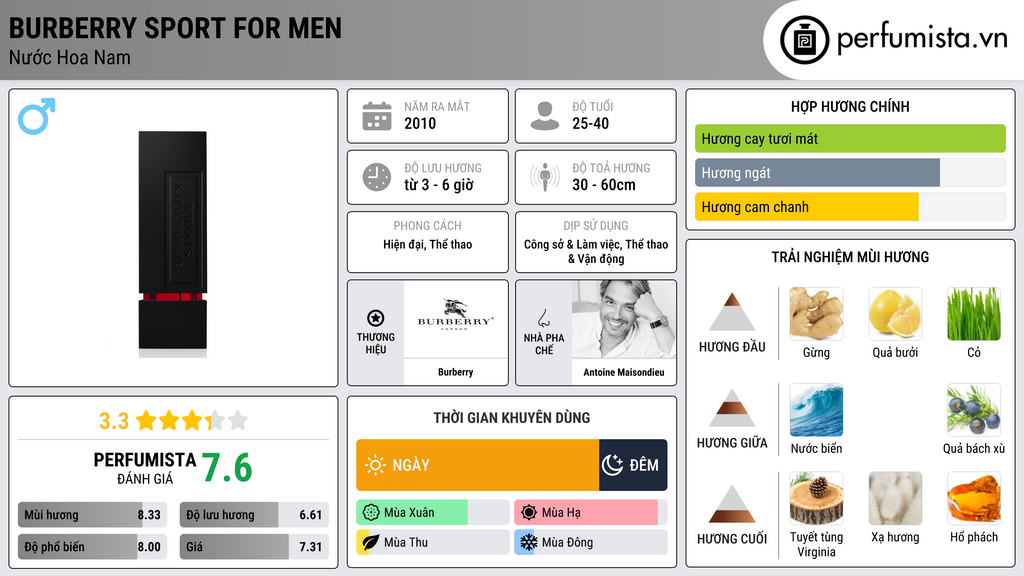Click the blue male gender symbol icon
Image resolution: width=1024 pixels, height=576 pixels.
36,116
